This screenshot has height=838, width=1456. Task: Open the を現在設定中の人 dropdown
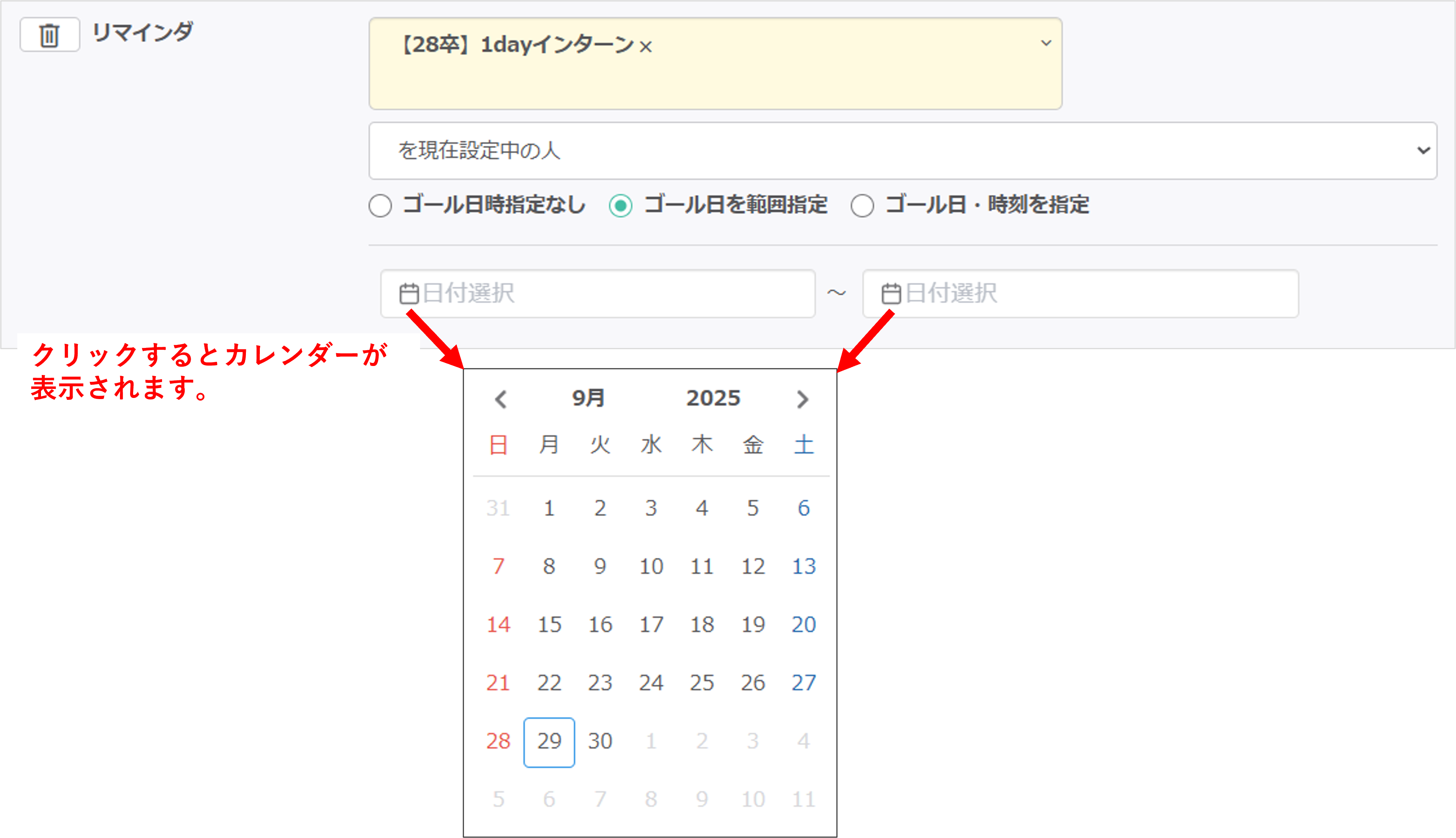coord(902,150)
